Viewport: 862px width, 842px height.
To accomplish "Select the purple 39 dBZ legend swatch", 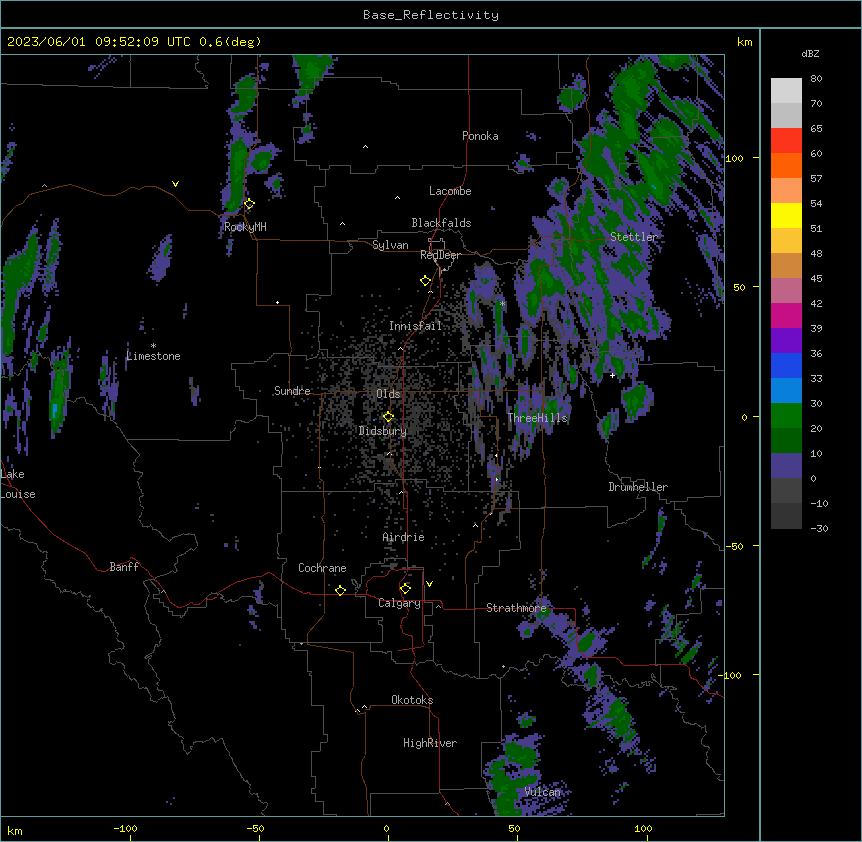I will (786, 341).
